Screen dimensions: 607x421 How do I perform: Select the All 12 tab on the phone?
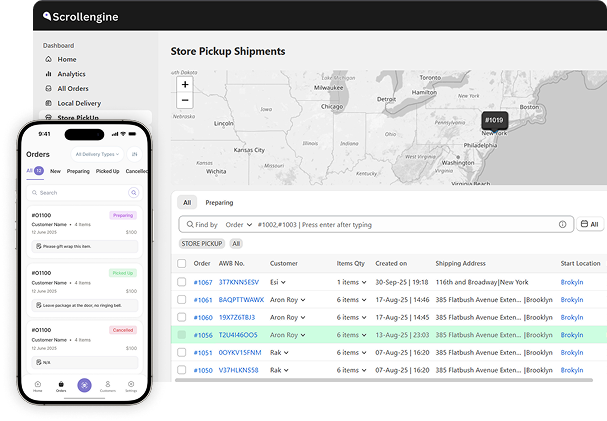[35, 171]
